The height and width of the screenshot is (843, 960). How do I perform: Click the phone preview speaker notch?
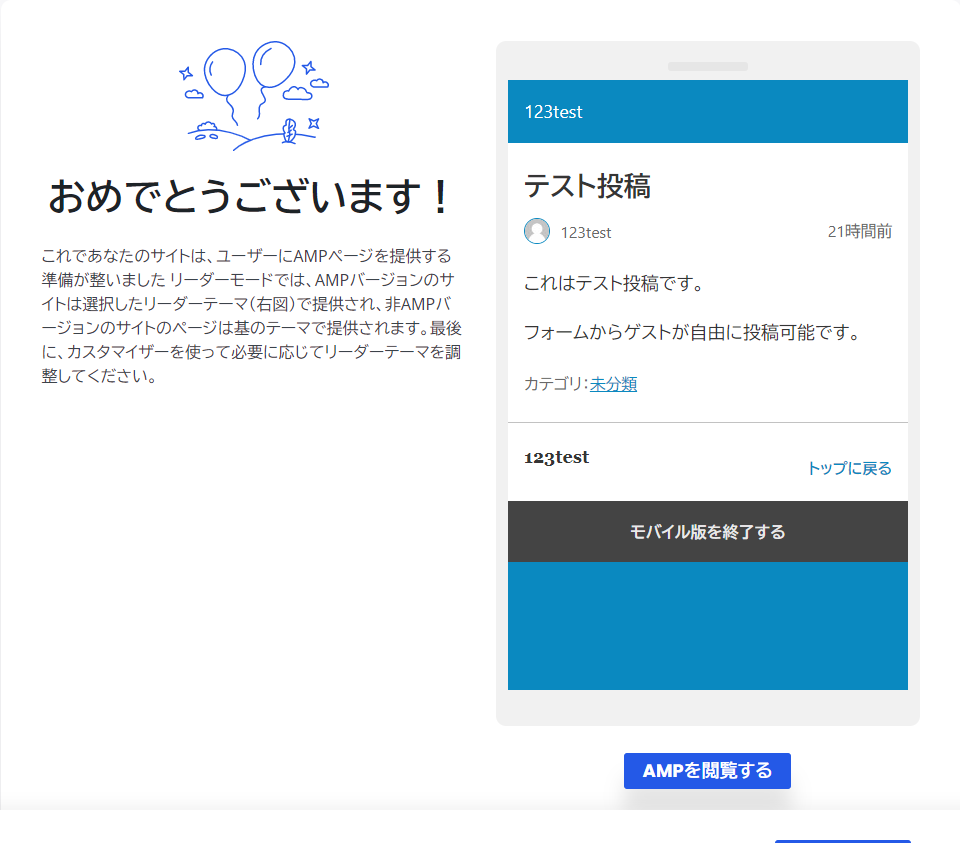click(708, 66)
